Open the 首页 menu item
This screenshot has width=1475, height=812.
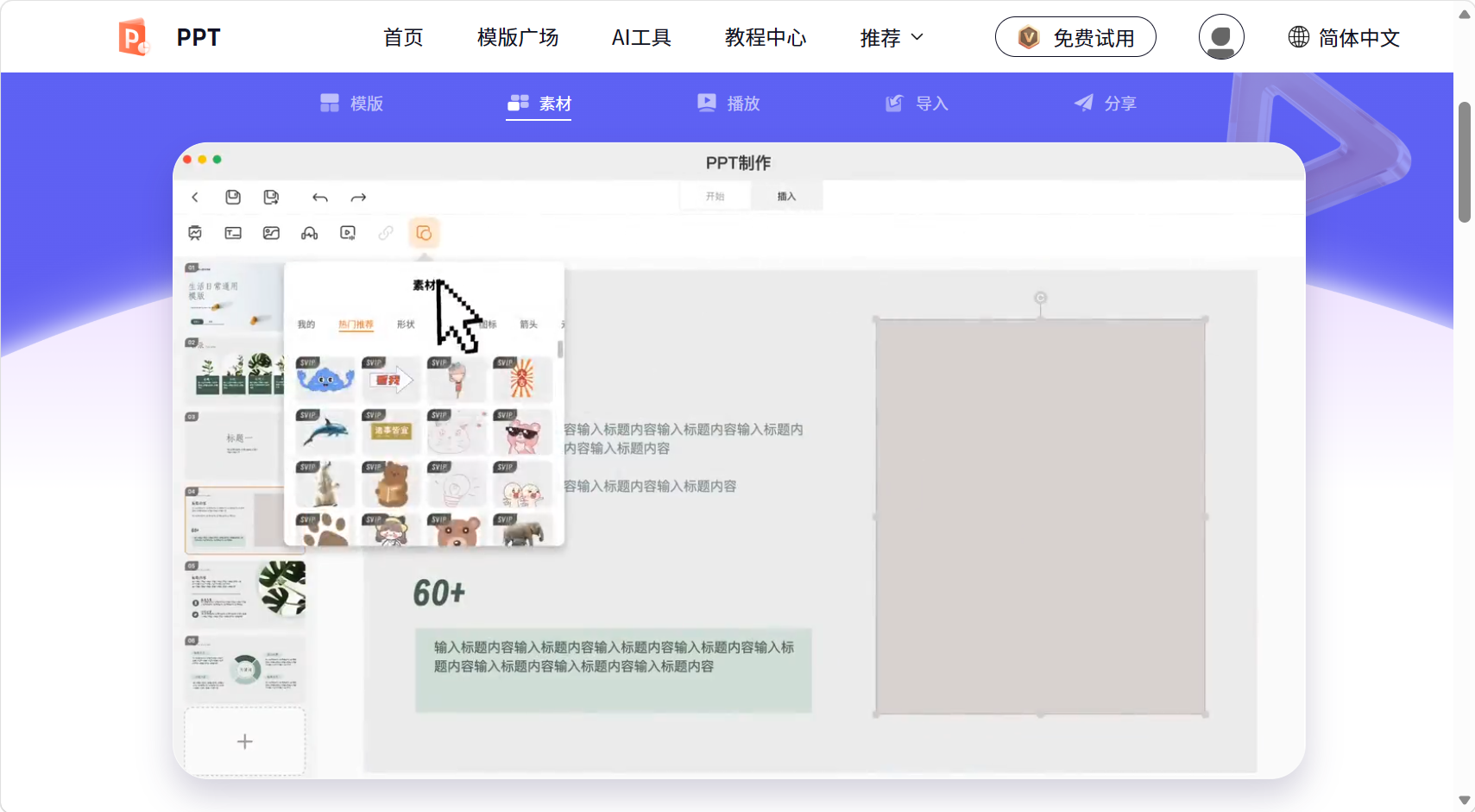tap(403, 38)
